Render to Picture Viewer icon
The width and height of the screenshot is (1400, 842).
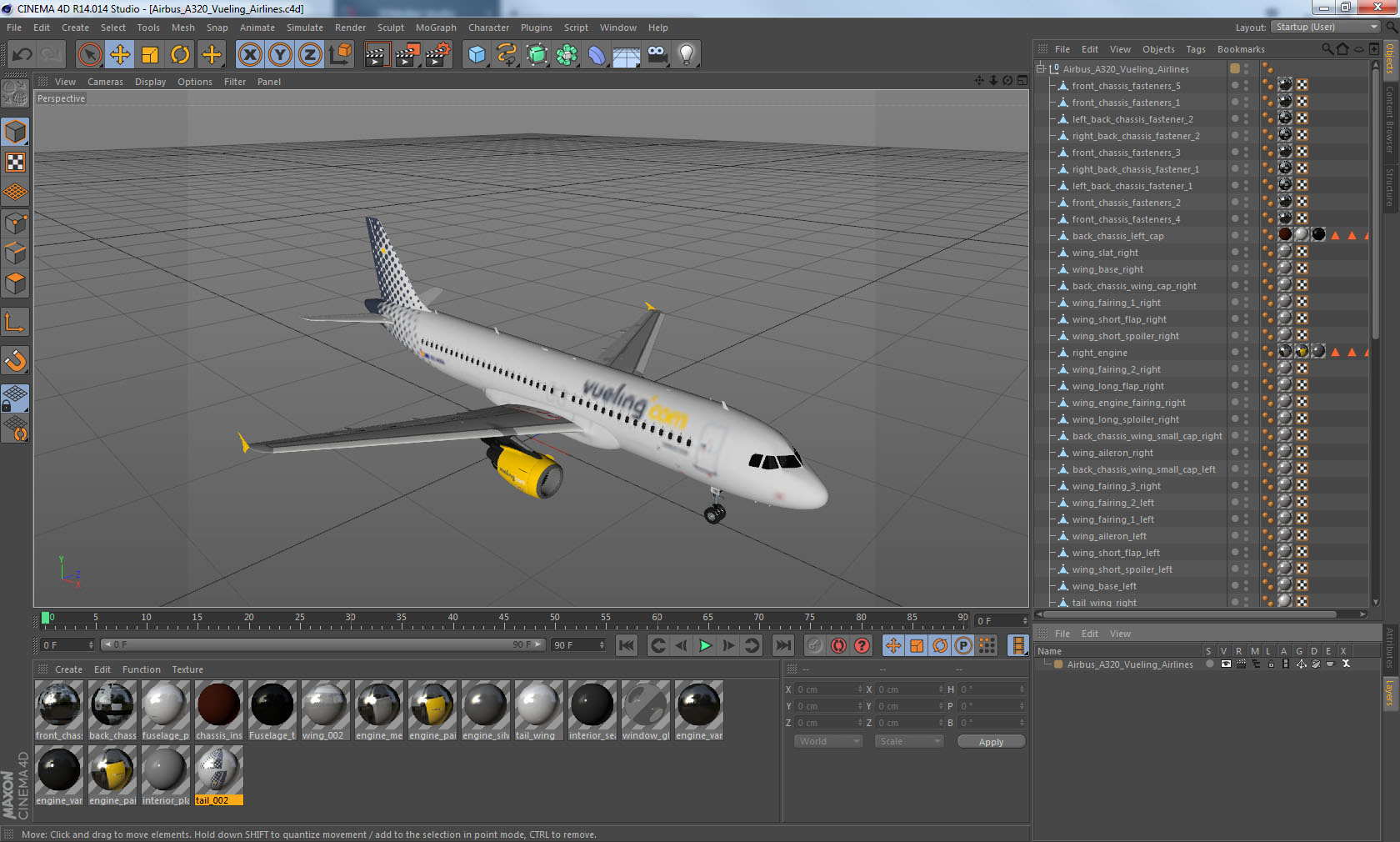pos(407,55)
